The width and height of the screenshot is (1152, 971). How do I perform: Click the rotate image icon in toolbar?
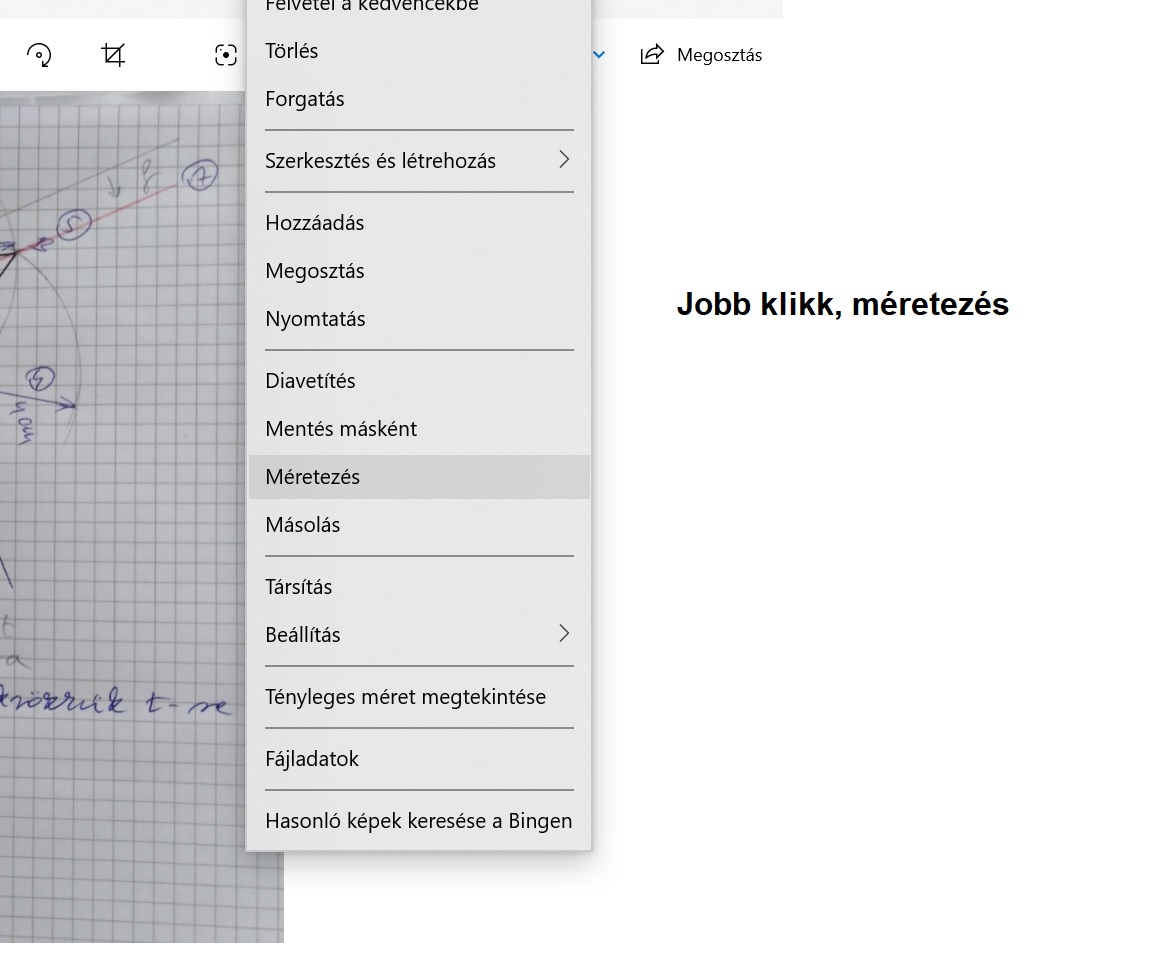click(39, 55)
